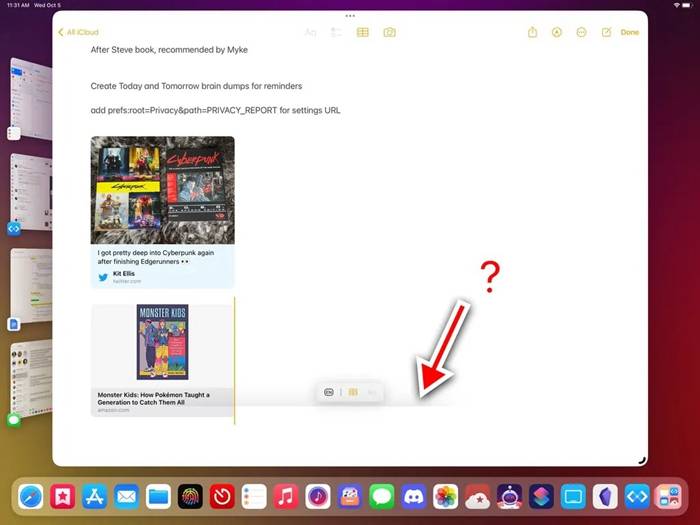Open the red timer app in dock

pos(222,496)
